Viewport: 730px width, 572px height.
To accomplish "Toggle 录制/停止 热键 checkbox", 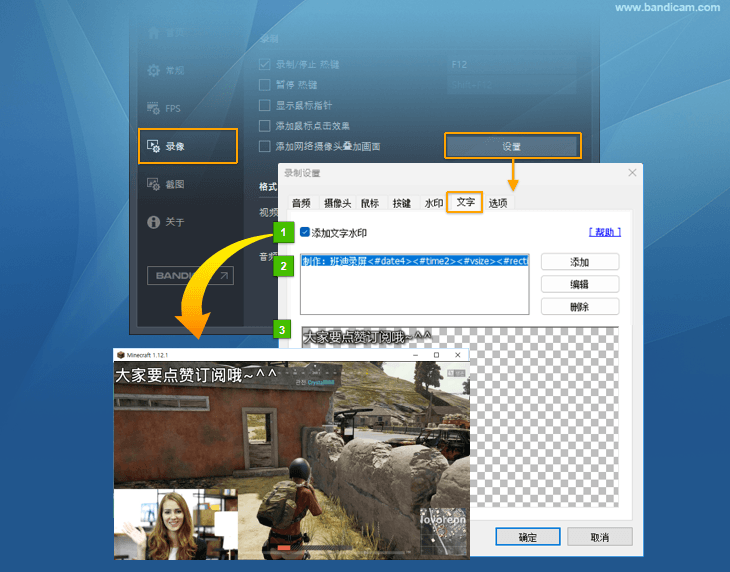I will click(x=264, y=64).
